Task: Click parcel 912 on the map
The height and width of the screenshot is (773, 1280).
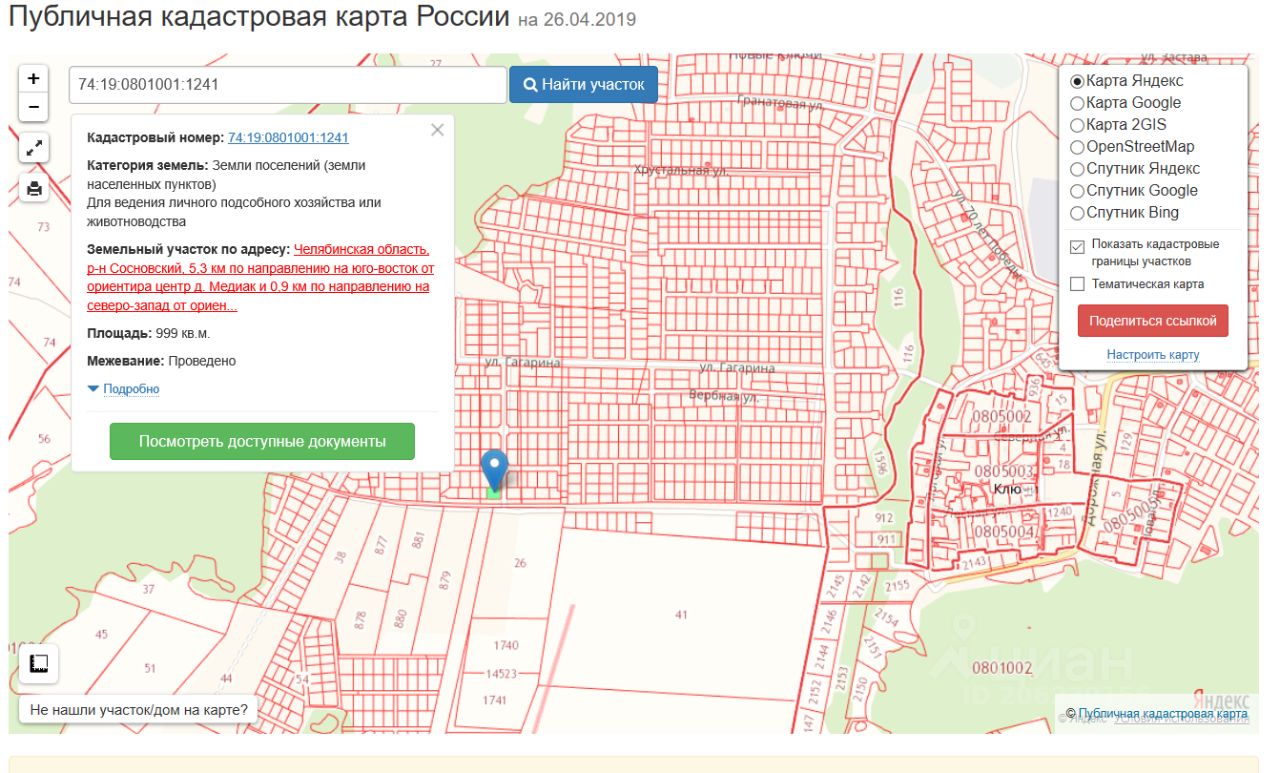Action: pos(883,518)
